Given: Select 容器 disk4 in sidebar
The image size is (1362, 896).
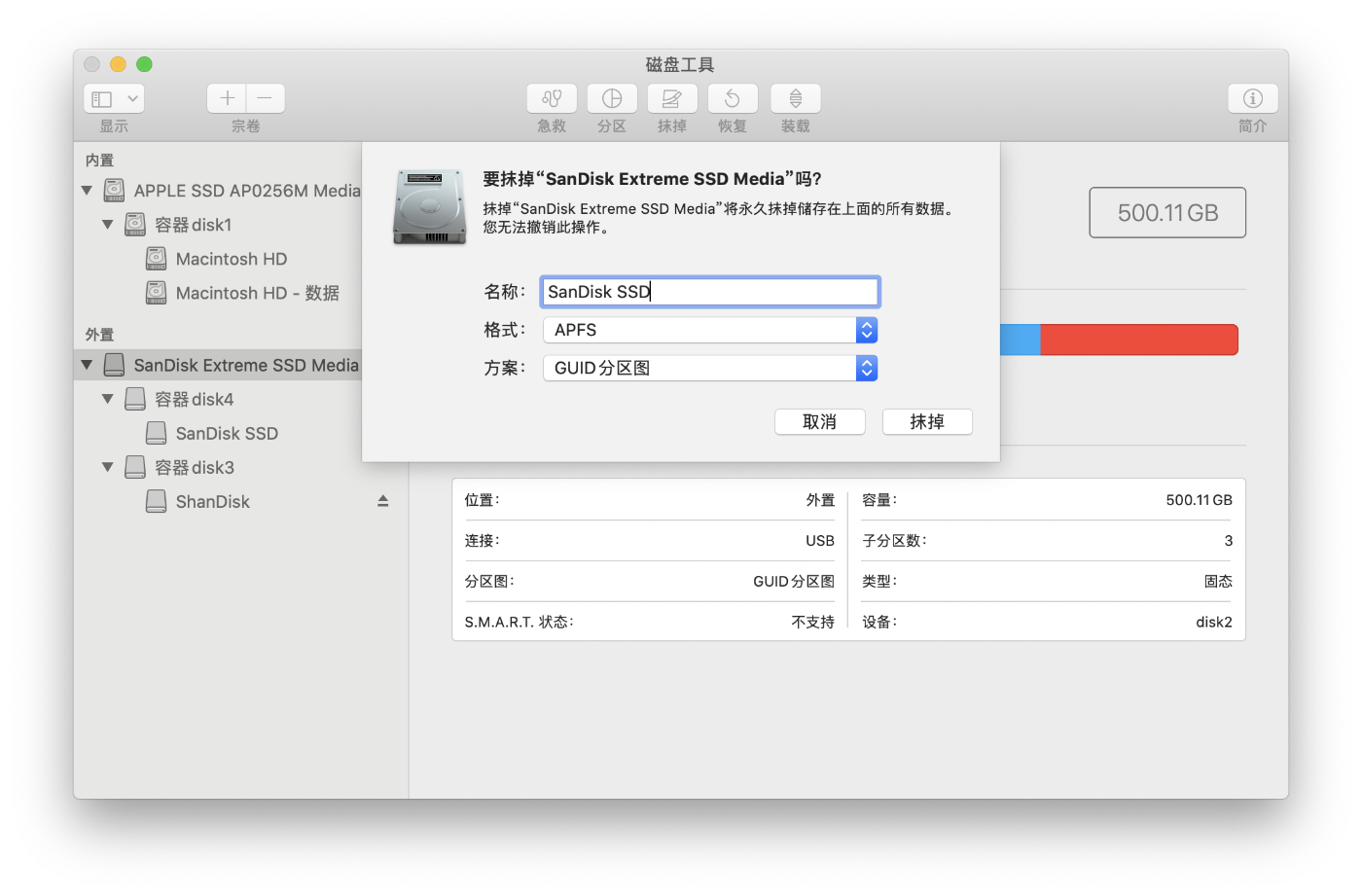Looking at the screenshot, I should pyautogui.click(x=195, y=399).
